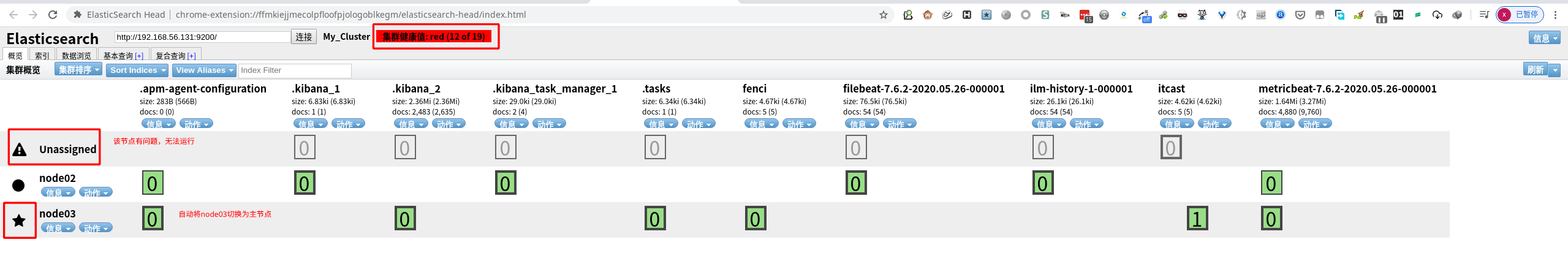Screen dimensions: 1568x264
Task: Open the media control playlist icon
Action: pyautogui.click(x=1483, y=15)
